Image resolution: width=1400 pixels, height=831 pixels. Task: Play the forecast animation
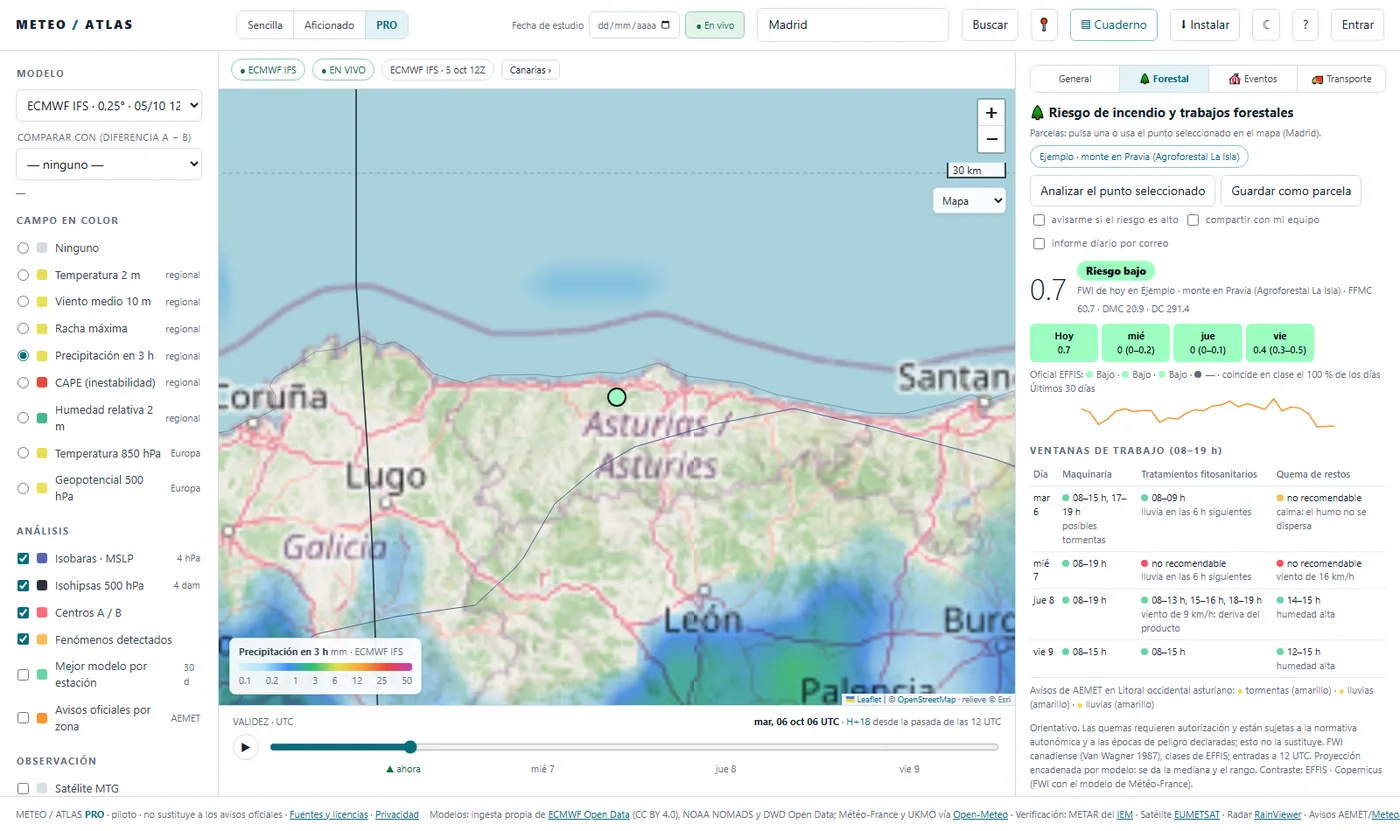(245, 747)
